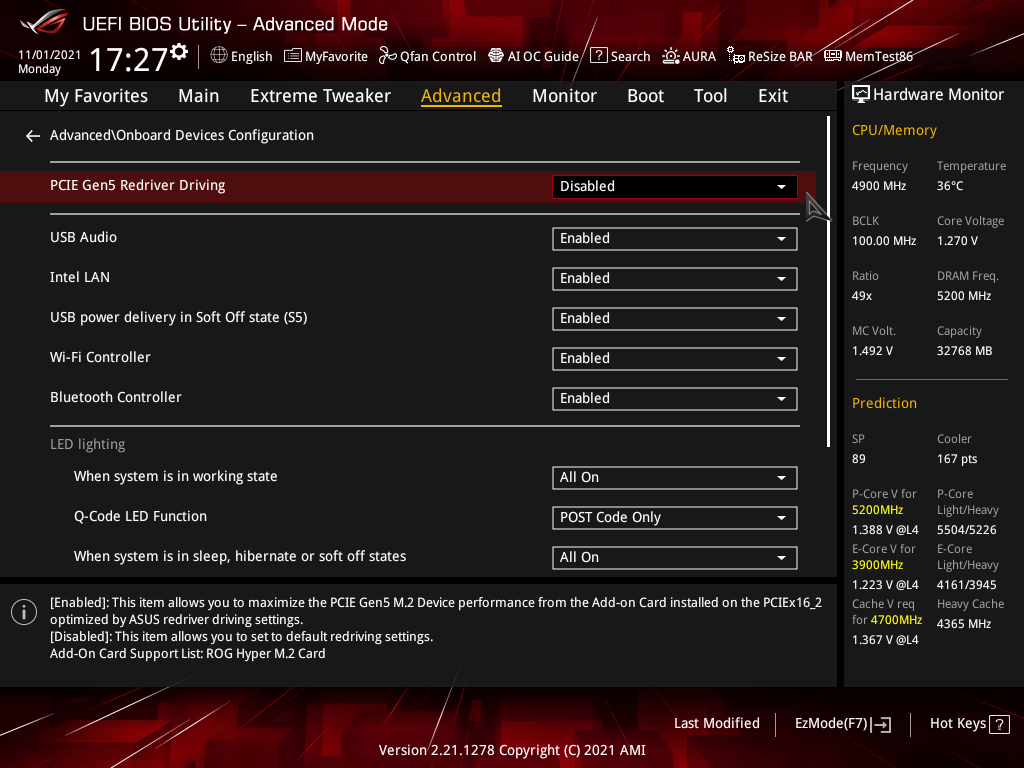Click the Advanced\Onboard Devices Configuration breadcrumb

(182, 135)
